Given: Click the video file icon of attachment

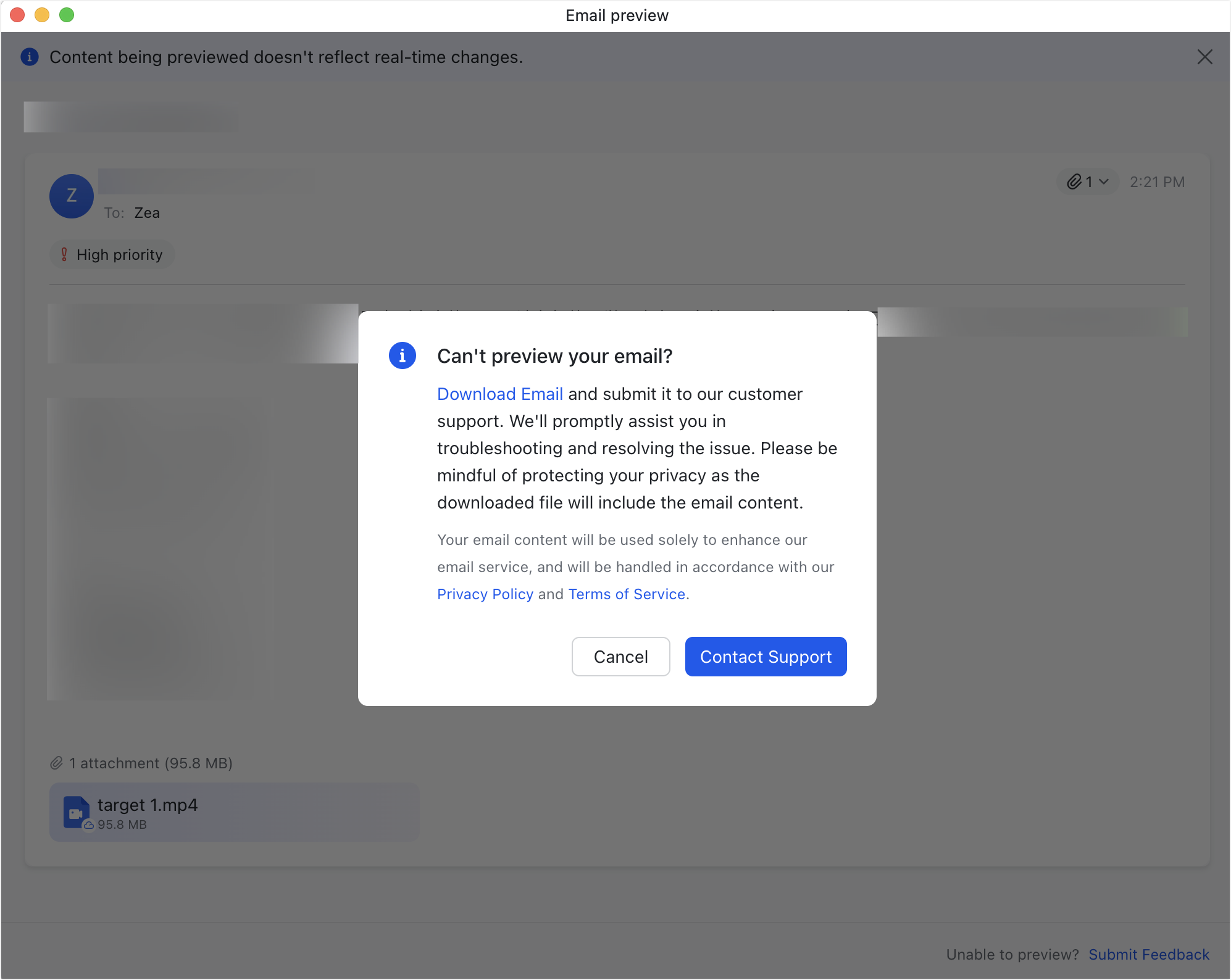Looking at the screenshot, I should [75, 812].
